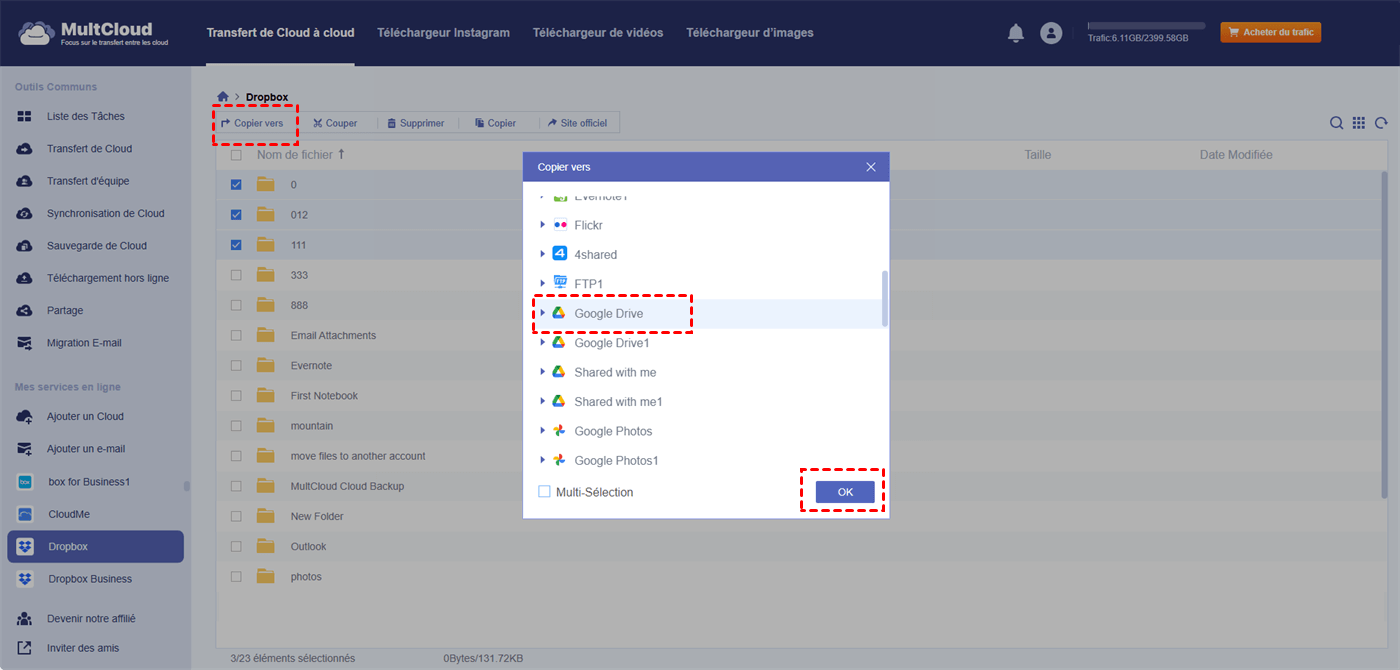Open Sauvegarde de Cloud in sidebar

point(95,246)
